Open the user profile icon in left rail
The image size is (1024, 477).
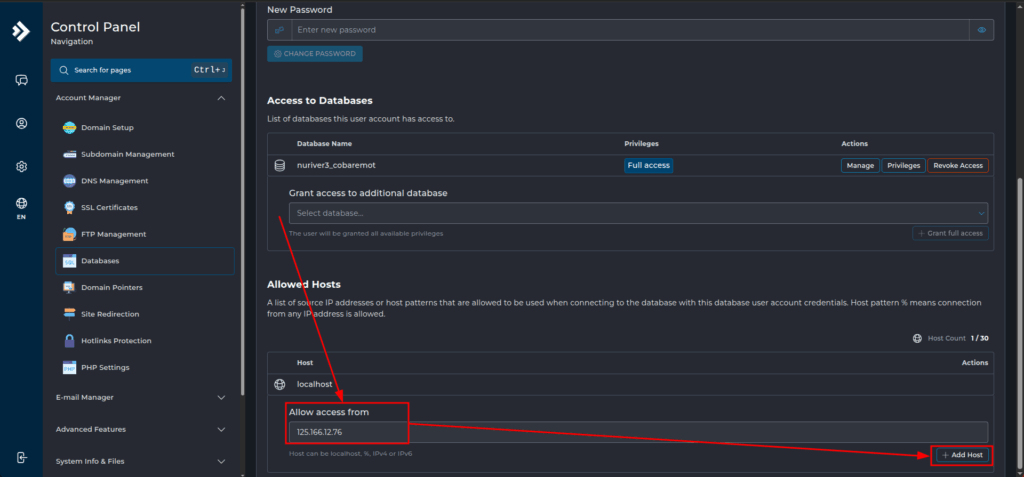[21, 123]
